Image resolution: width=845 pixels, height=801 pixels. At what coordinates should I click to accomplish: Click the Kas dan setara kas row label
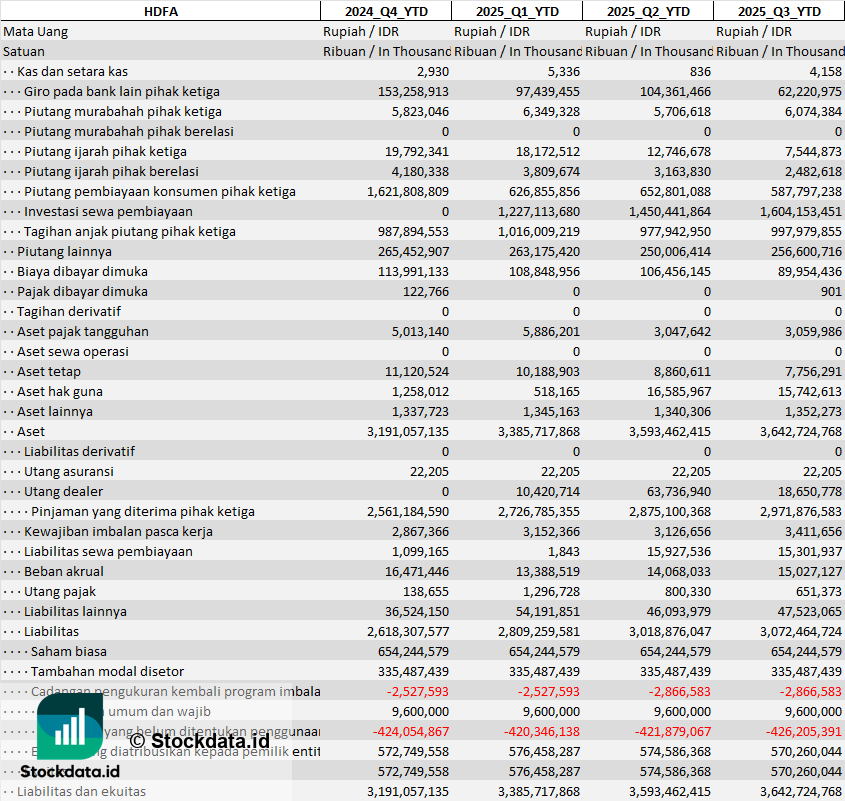point(72,71)
